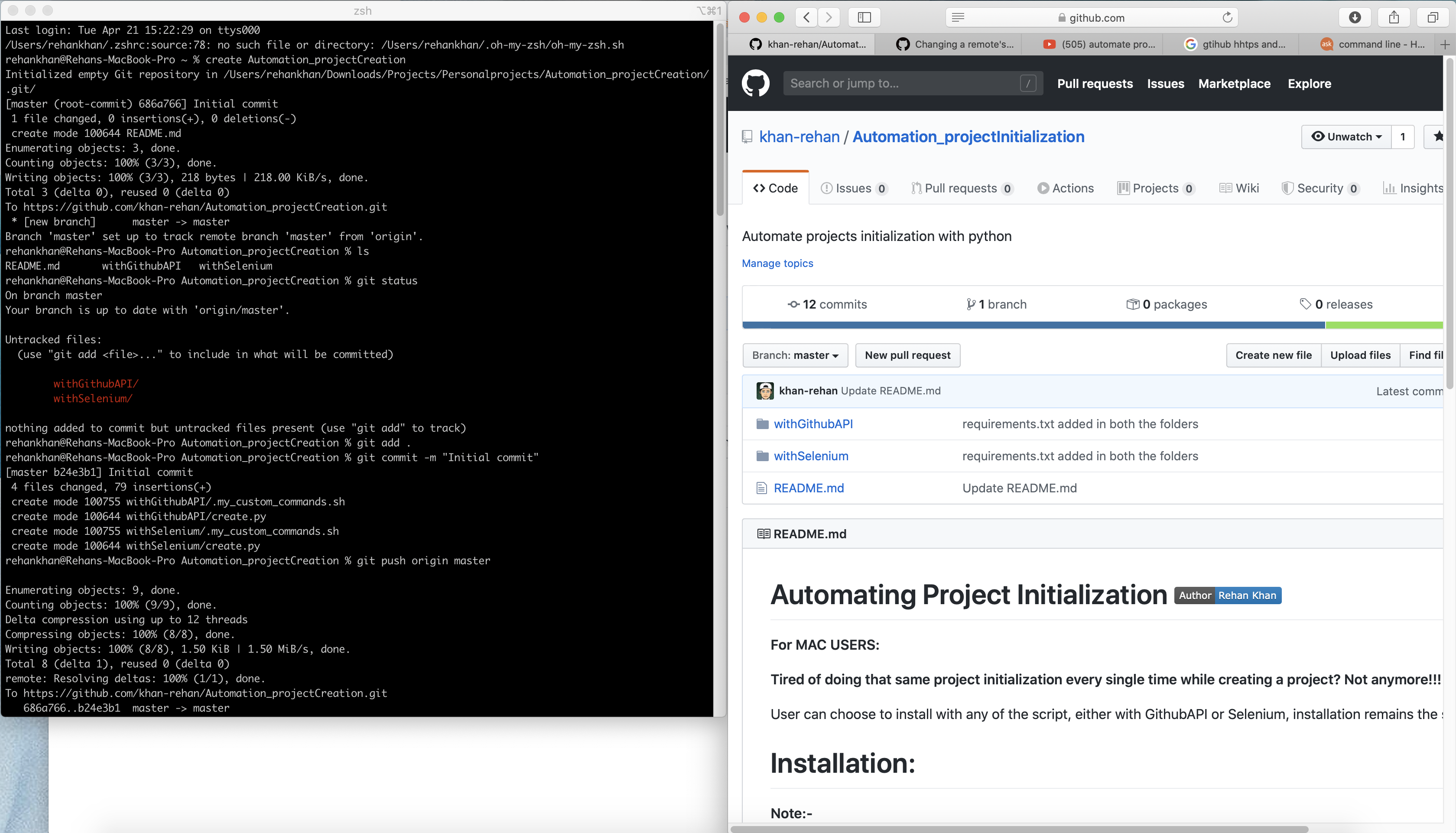Select the Changing a remote's browser tab
This screenshot has height=833, width=1456.
[x=955, y=44]
